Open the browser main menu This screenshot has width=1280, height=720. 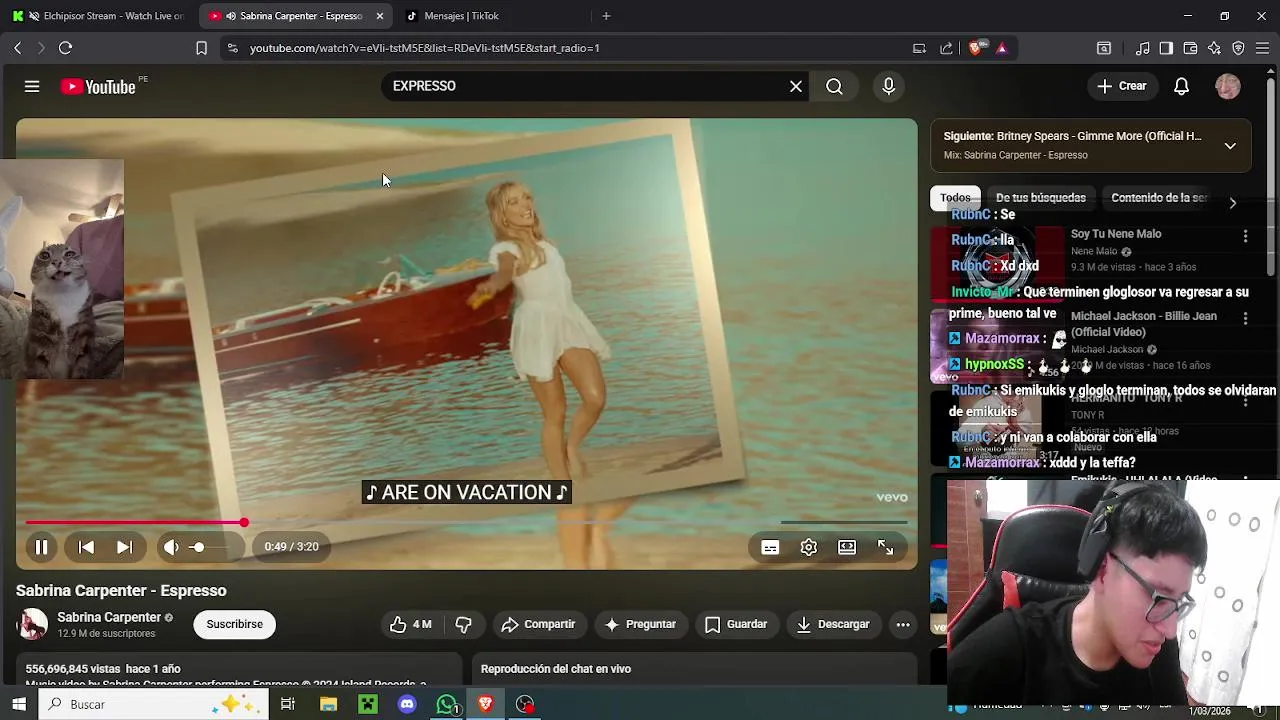pyautogui.click(x=1262, y=48)
